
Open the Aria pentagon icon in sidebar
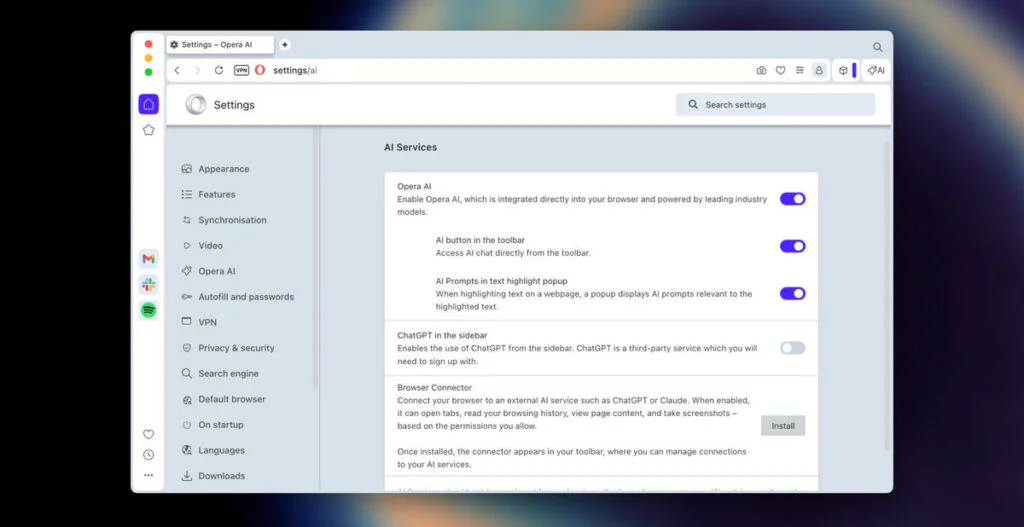pyautogui.click(x=148, y=130)
